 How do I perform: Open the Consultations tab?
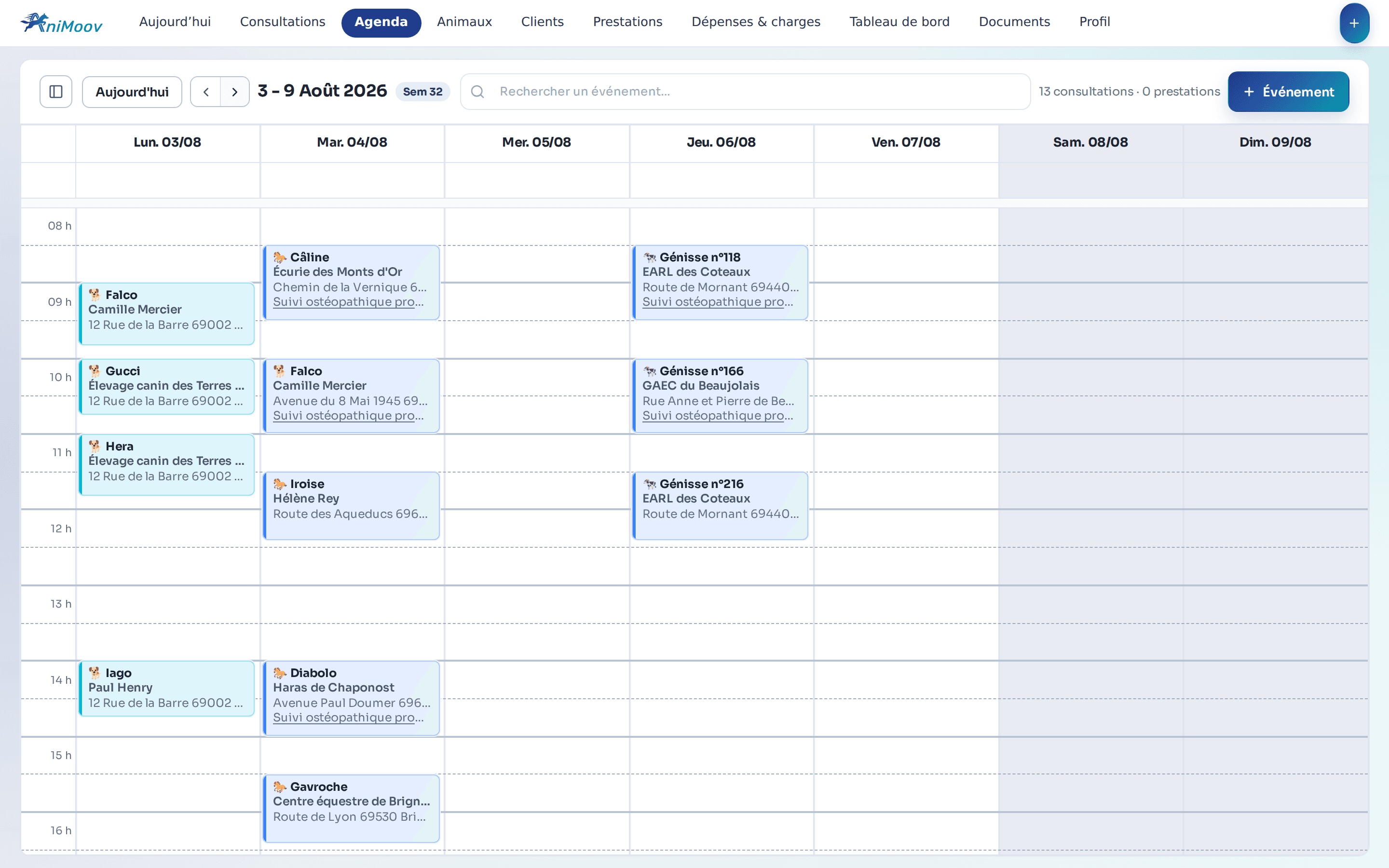point(283,22)
